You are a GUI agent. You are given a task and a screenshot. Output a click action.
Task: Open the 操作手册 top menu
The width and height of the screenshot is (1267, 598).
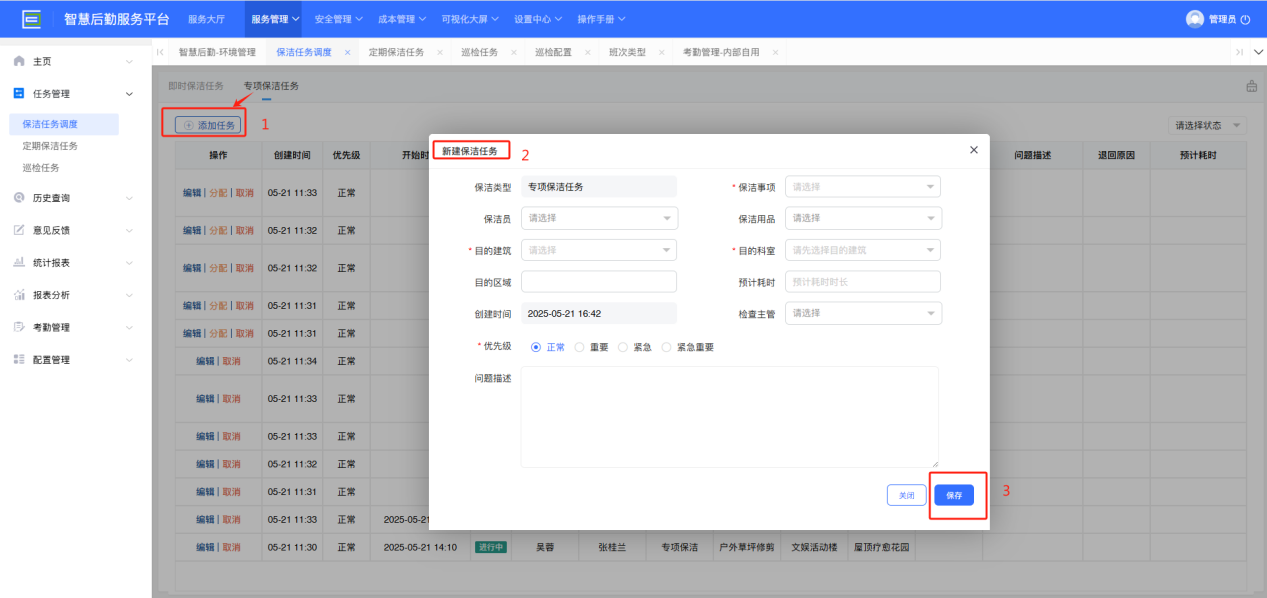[x=601, y=19]
